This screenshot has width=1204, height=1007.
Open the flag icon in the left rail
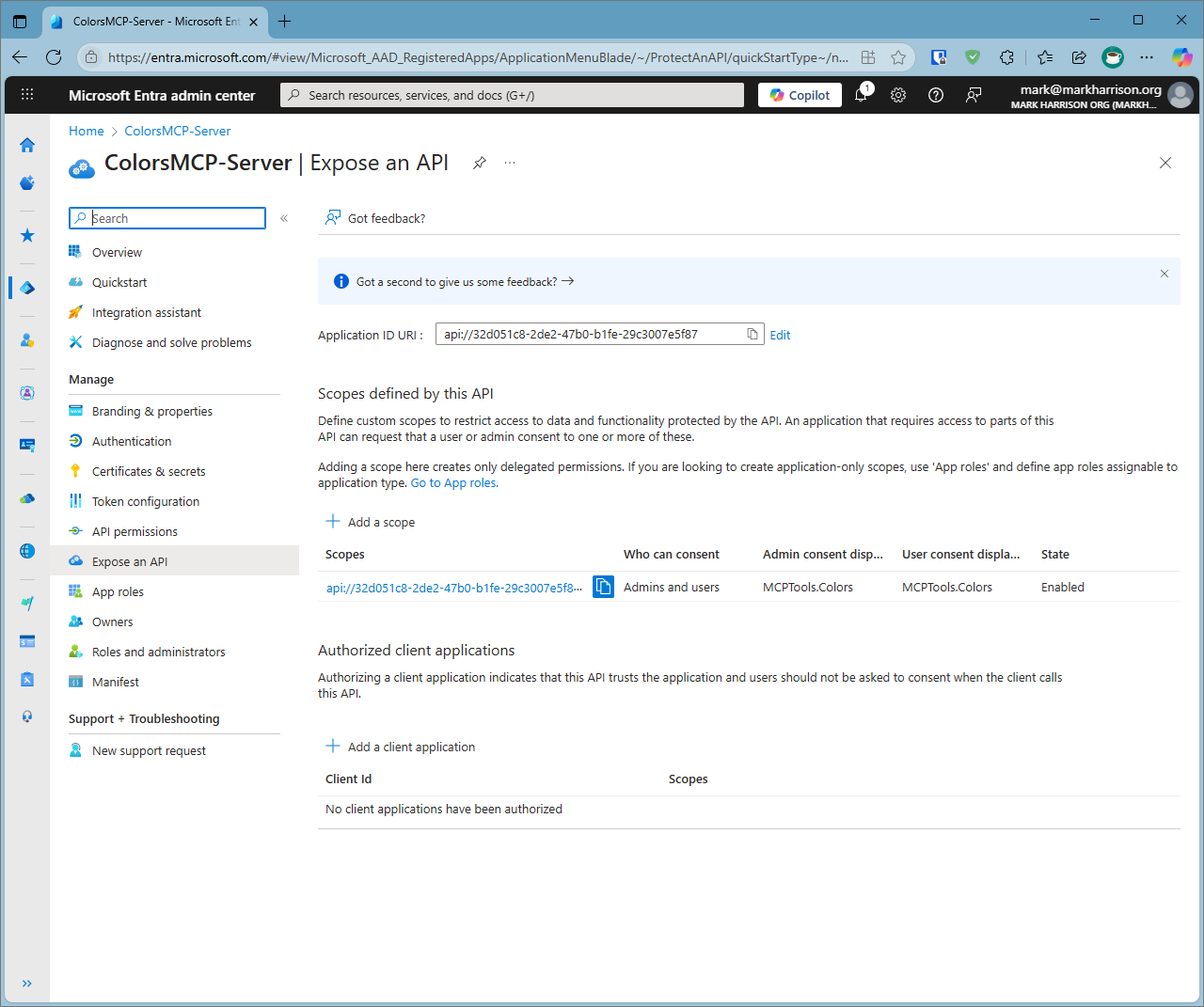pyautogui.click(x=26, y=603)
